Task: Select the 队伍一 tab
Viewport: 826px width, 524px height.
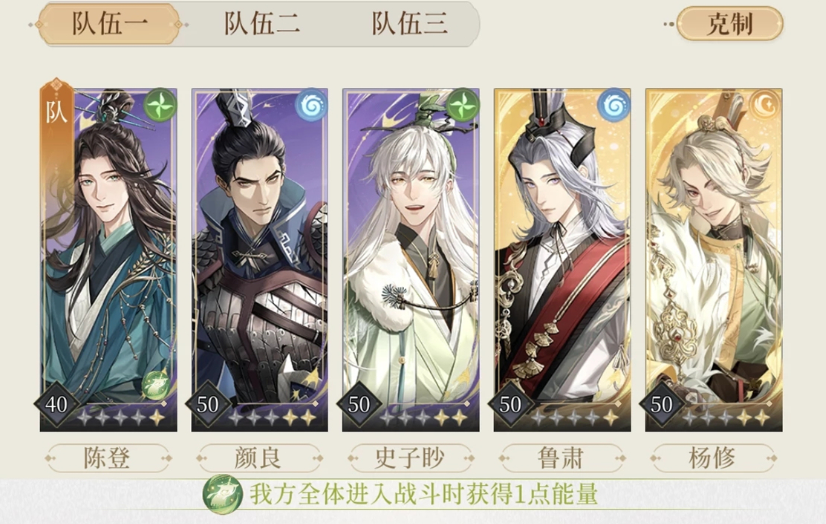Action: coord(110,24)
